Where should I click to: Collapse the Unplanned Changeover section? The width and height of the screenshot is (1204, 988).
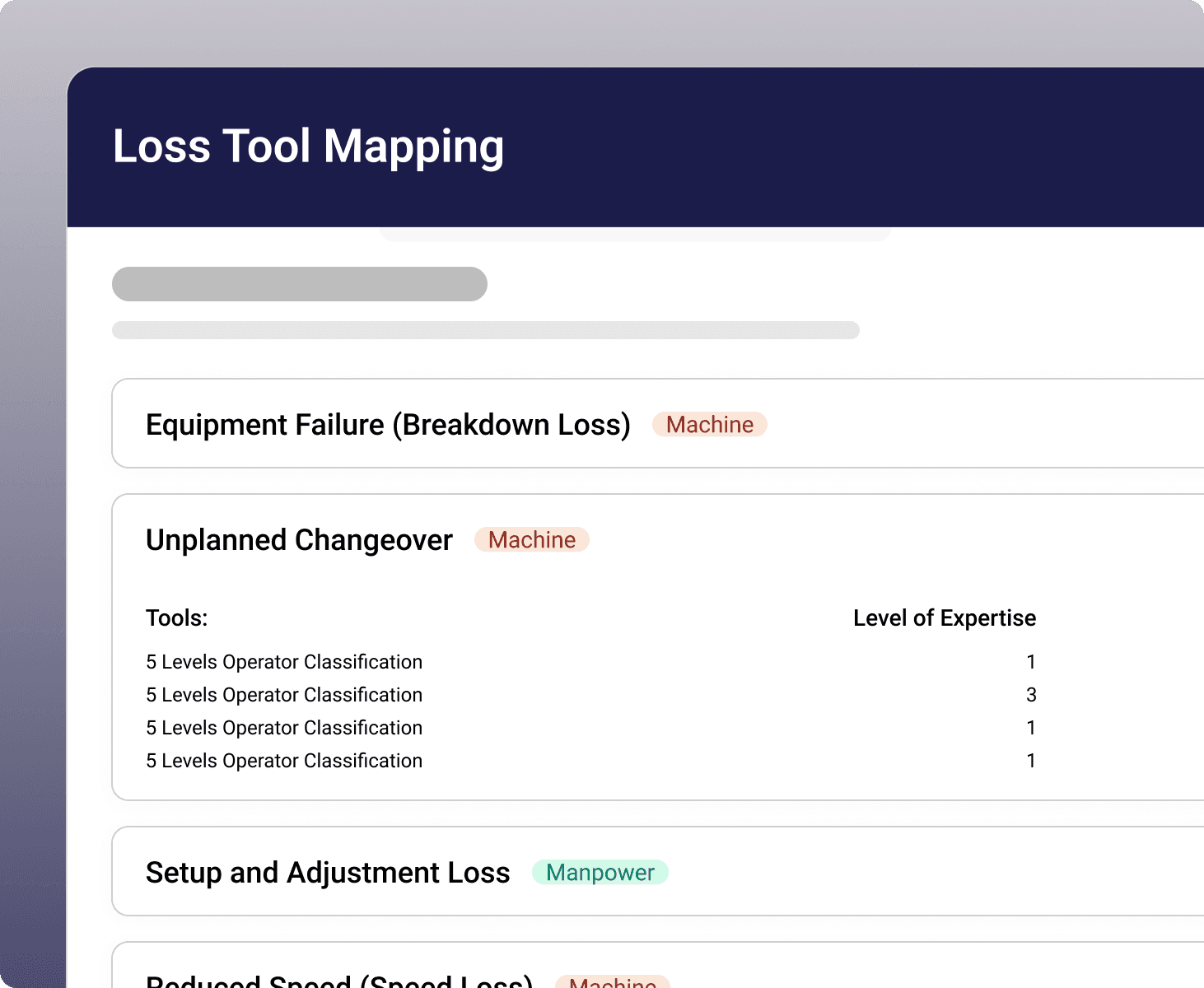(x=299, y=540)
